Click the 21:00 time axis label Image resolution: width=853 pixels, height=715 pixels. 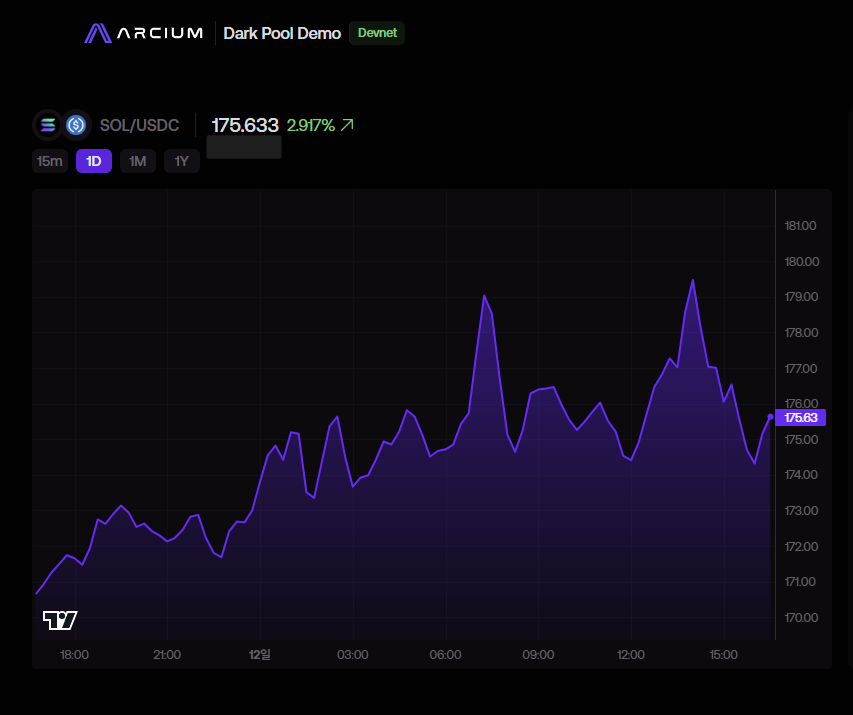[167, 655]
